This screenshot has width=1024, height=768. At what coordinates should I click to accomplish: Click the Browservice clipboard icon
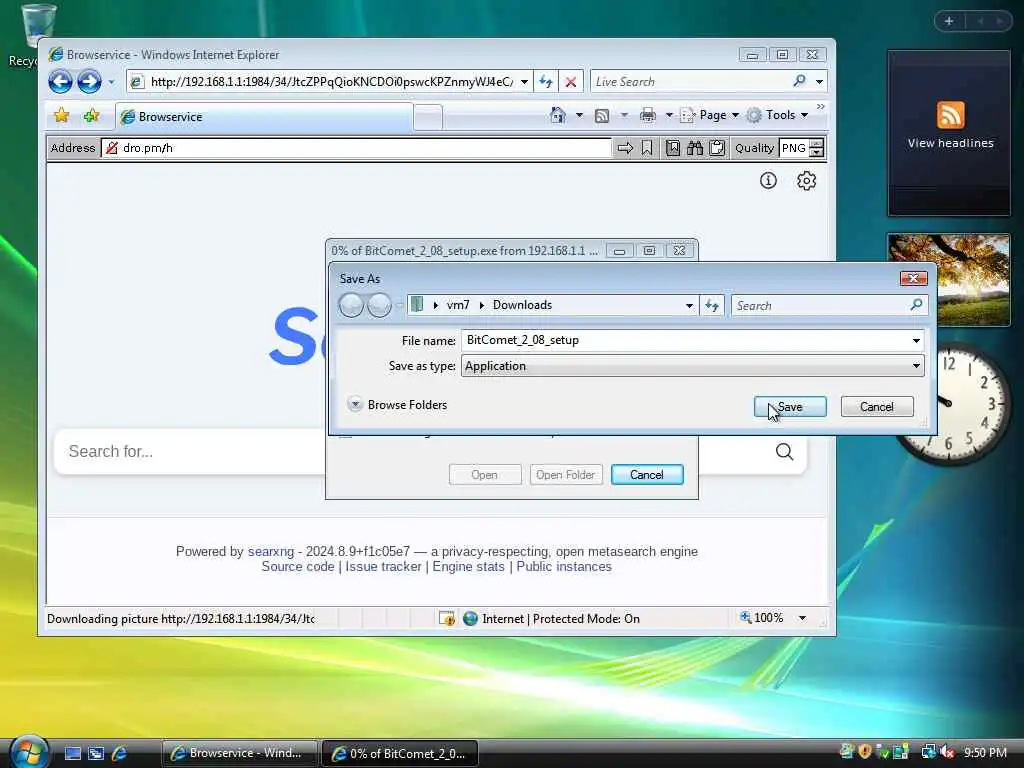click(717, 148)
